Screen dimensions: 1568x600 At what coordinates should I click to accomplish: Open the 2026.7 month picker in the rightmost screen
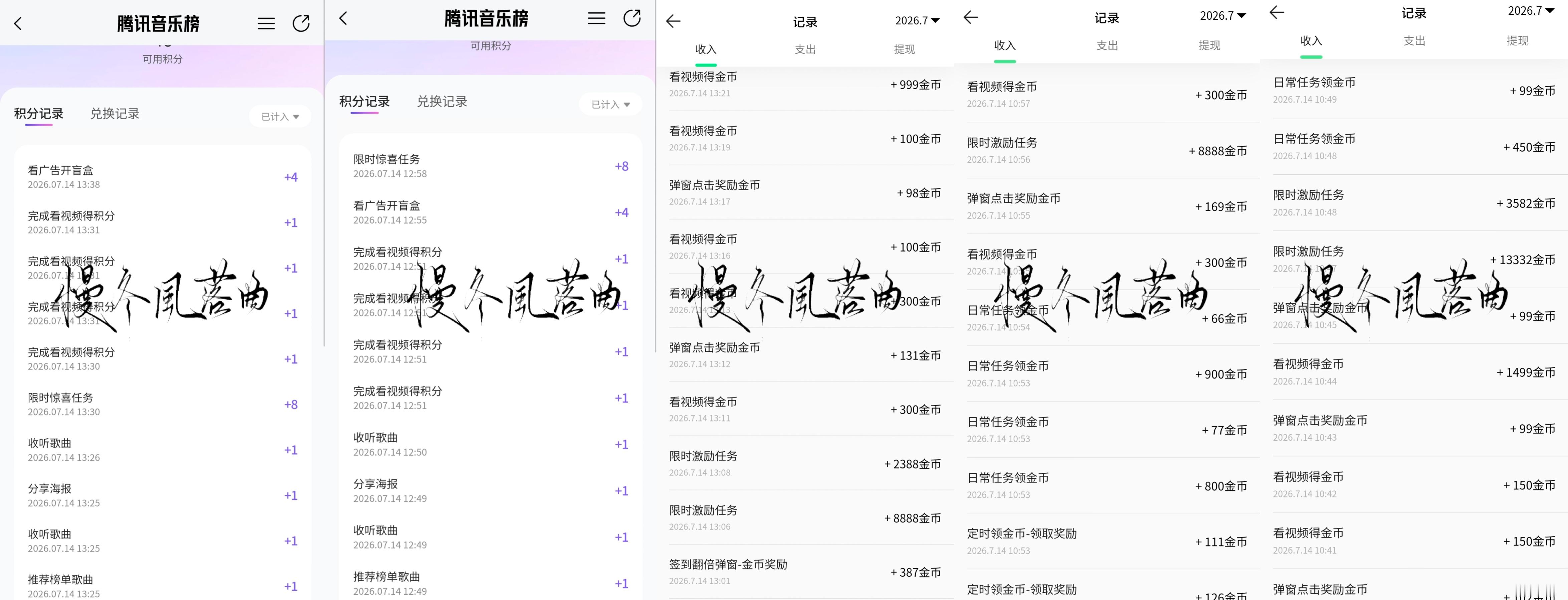(1531, 11)
